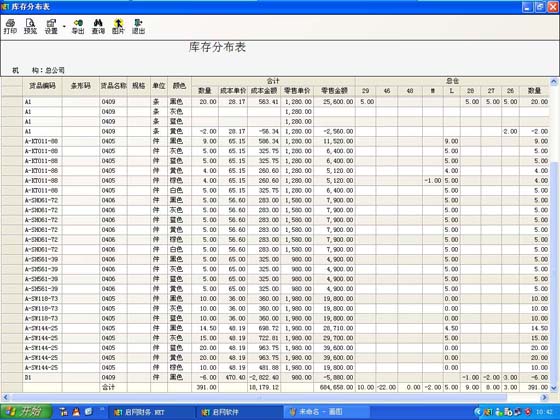Click the 货品编码 column header
The image size is (560, 420).
click(x=42, y=86)
